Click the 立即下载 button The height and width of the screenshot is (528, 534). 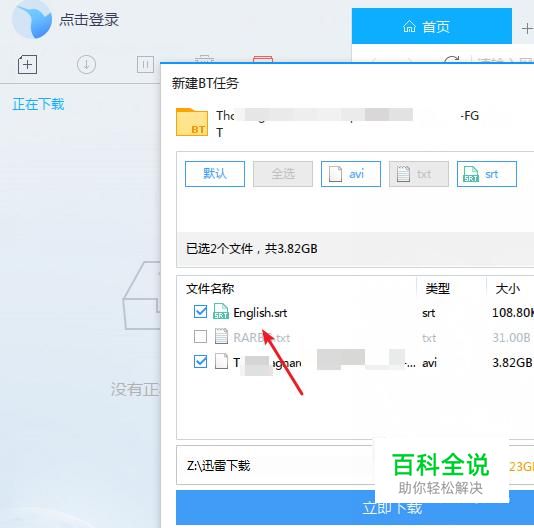(x=355, y=508)
